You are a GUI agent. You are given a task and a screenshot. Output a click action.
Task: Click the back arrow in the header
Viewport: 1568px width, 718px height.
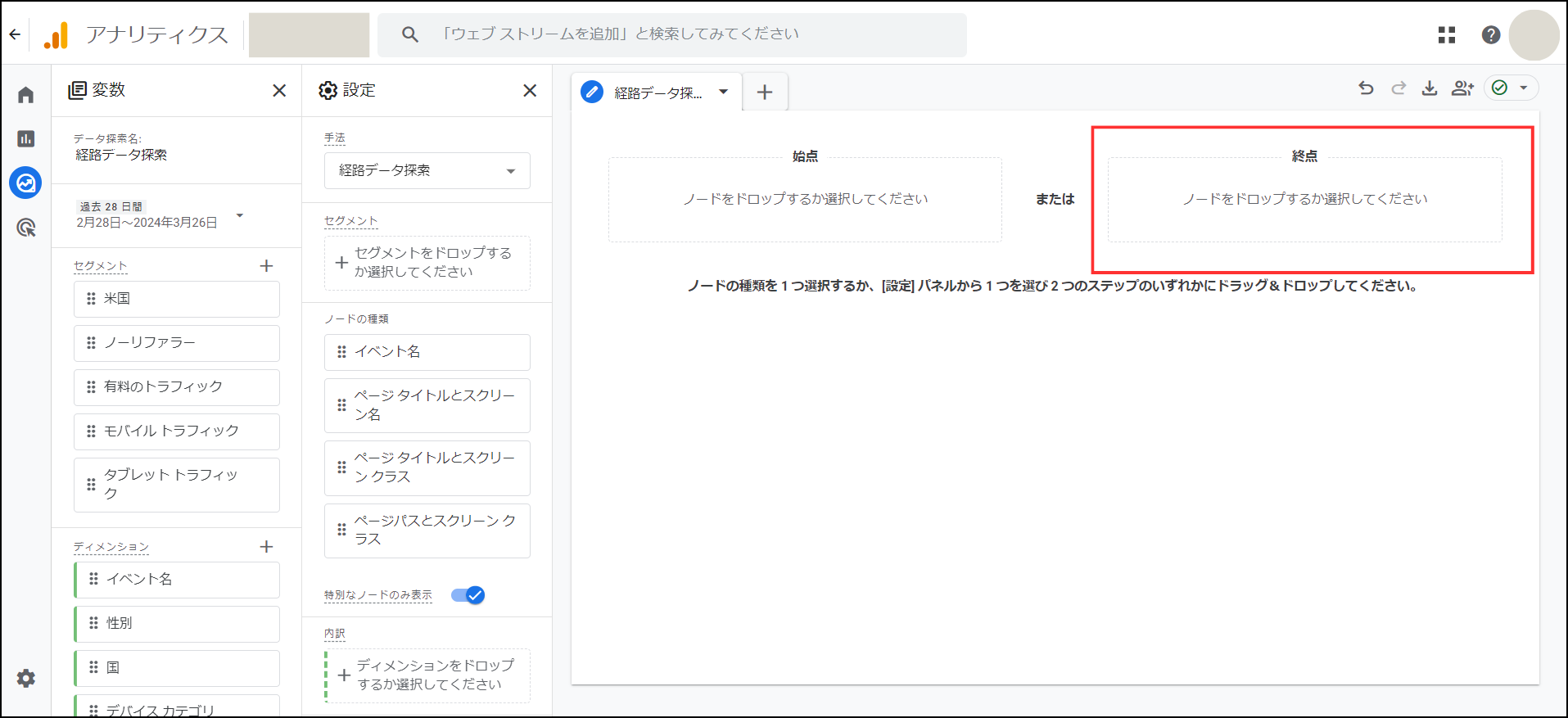click(15, 34)
